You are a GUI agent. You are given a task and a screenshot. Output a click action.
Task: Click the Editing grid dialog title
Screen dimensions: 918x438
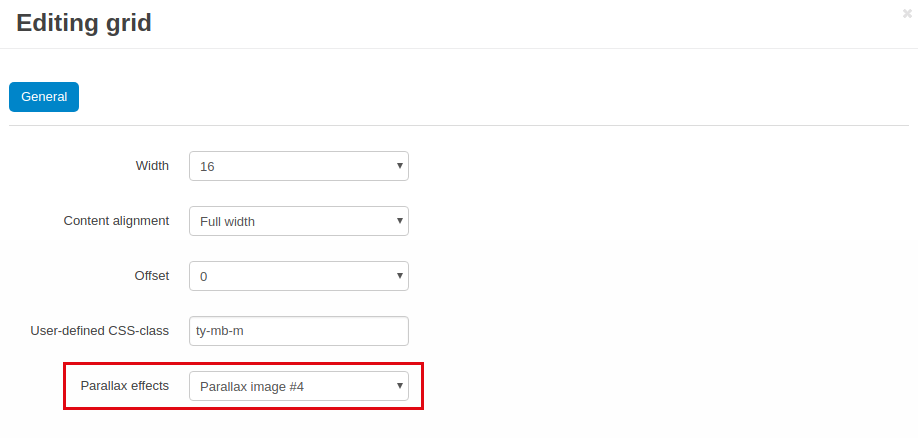point(84,23)
